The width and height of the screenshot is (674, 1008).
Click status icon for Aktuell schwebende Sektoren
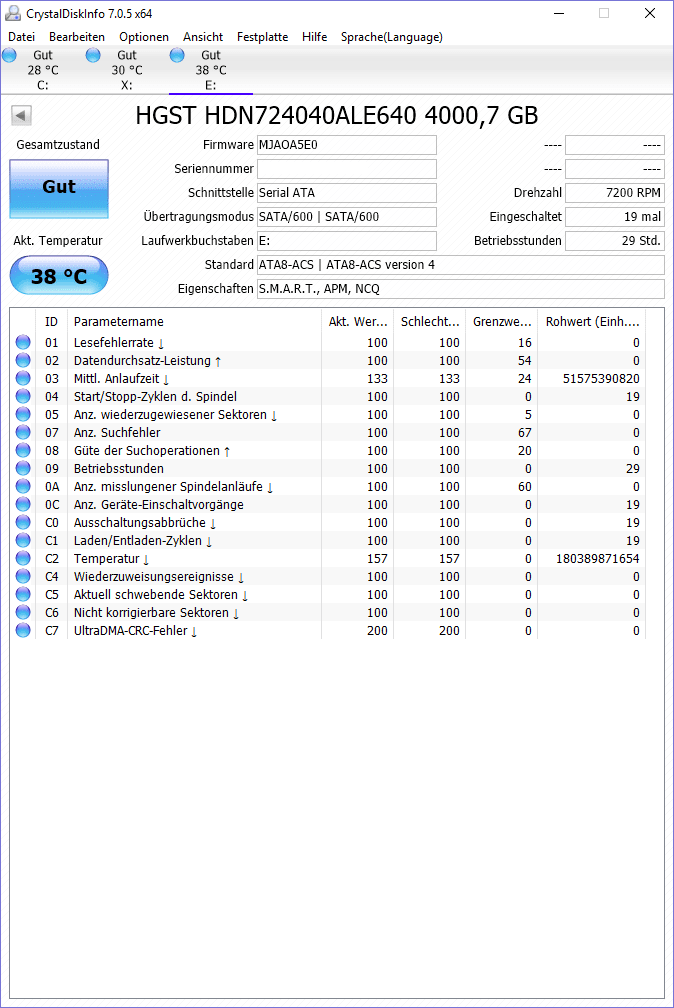tap(23, 594)
